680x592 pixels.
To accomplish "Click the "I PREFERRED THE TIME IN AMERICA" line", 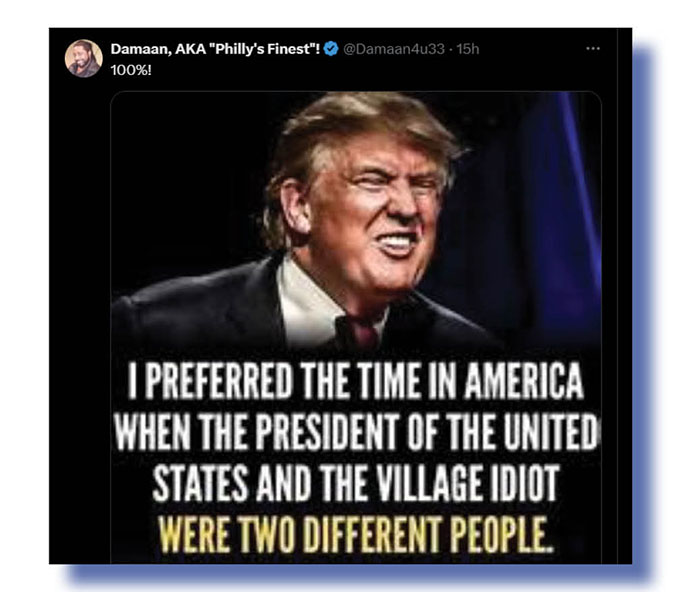I will tap(356, 381).
